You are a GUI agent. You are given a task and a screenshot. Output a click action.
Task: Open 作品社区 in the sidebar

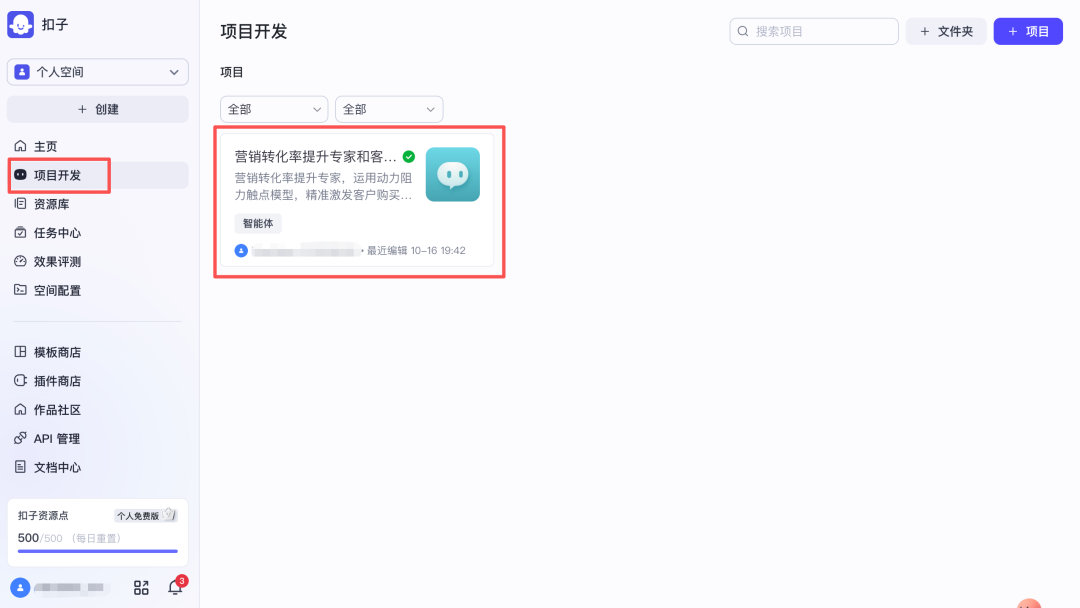tap(98, 410)
